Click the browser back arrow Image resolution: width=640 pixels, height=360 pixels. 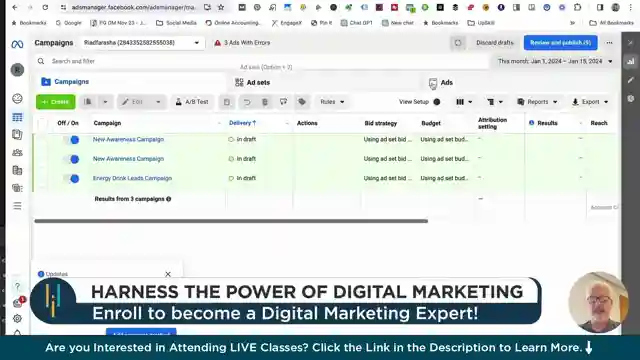click(x=15, y=7)
